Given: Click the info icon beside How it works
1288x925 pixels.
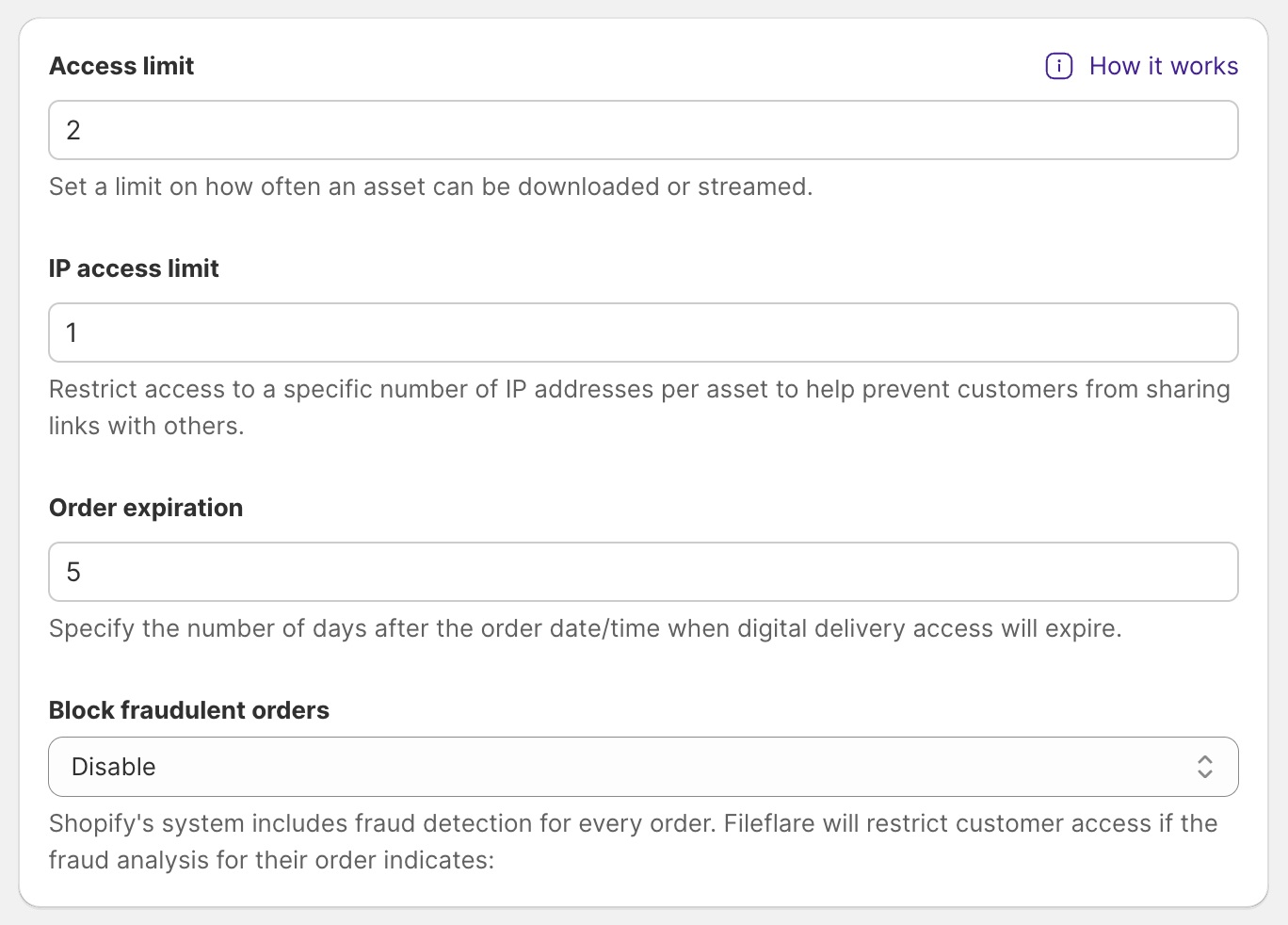Looking at the screenshot, I should [1059, 66].
